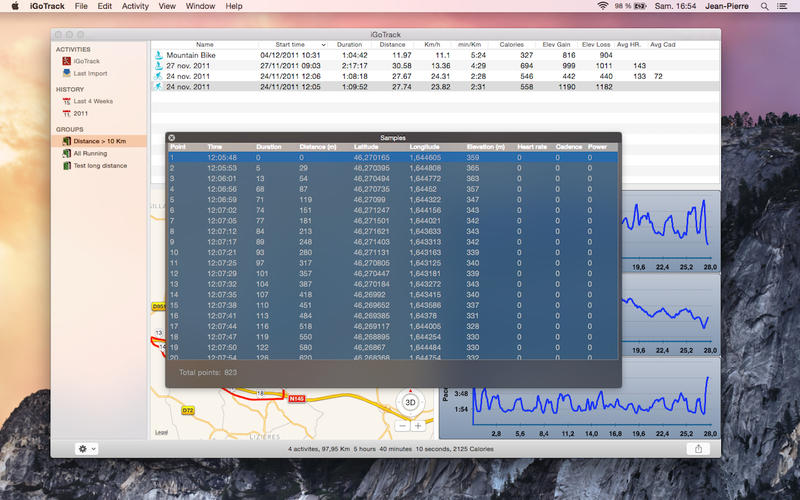Sort by Name column header

(205, 45)
